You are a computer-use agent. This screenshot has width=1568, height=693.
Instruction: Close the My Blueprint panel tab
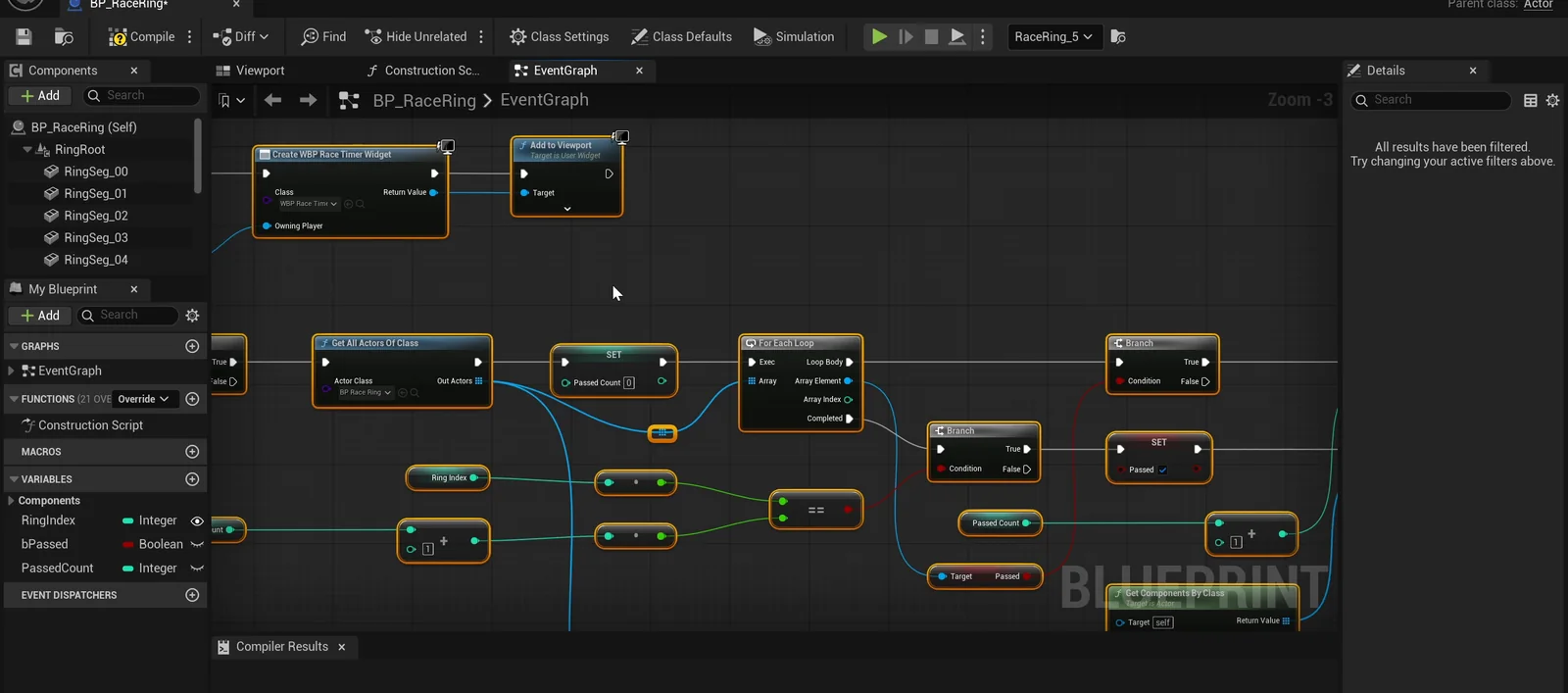pos(134,289)
